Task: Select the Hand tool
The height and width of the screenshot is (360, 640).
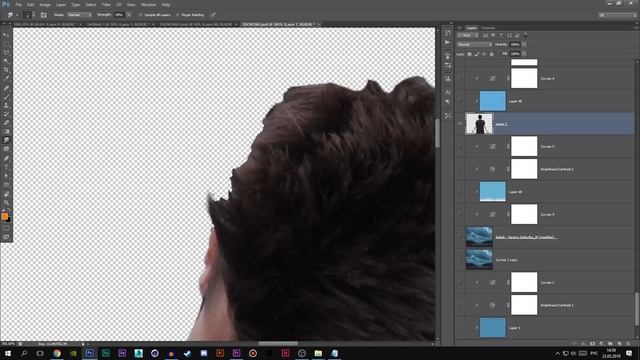Action: point(6,194)
